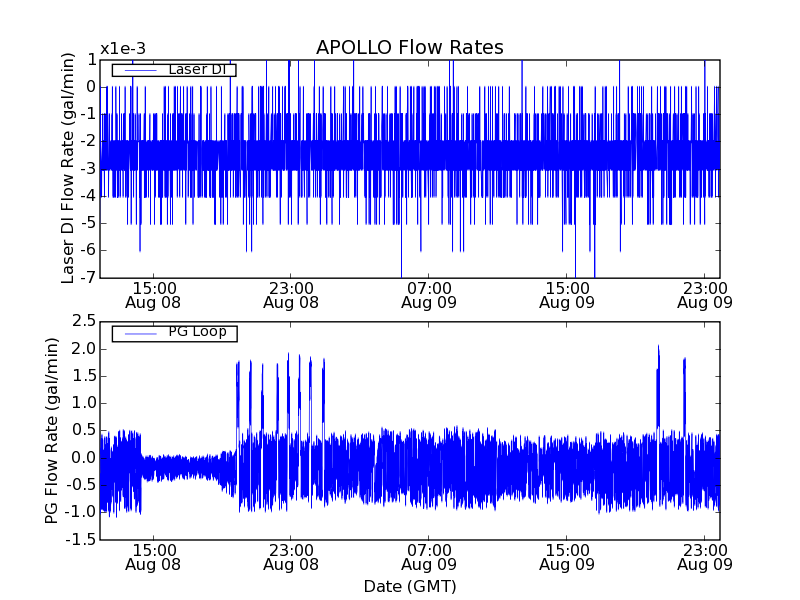The height and width of the screenshot is (600, 800).
Task: Click the 'APOLLO Flow Rates' chart title
Action: click(410, 47)
